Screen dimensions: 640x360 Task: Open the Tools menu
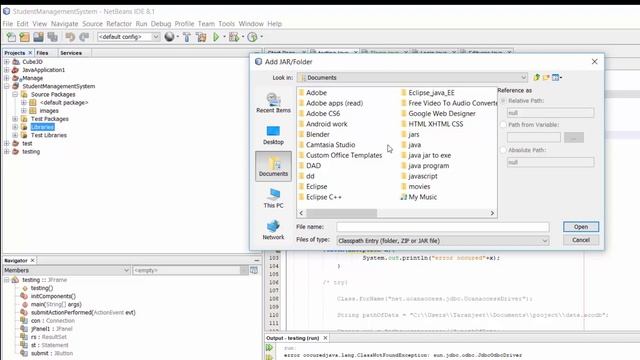click(x=226, y=24)
